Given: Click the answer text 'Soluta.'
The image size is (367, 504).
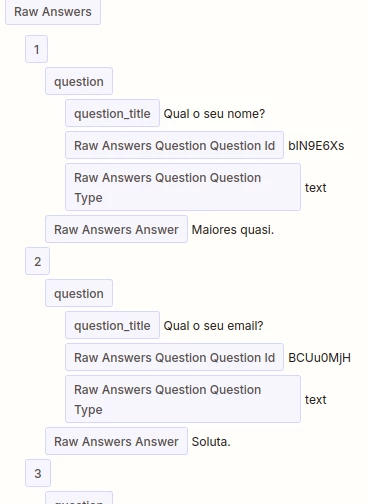Looking at the screenshot, I should pos(211,442).
